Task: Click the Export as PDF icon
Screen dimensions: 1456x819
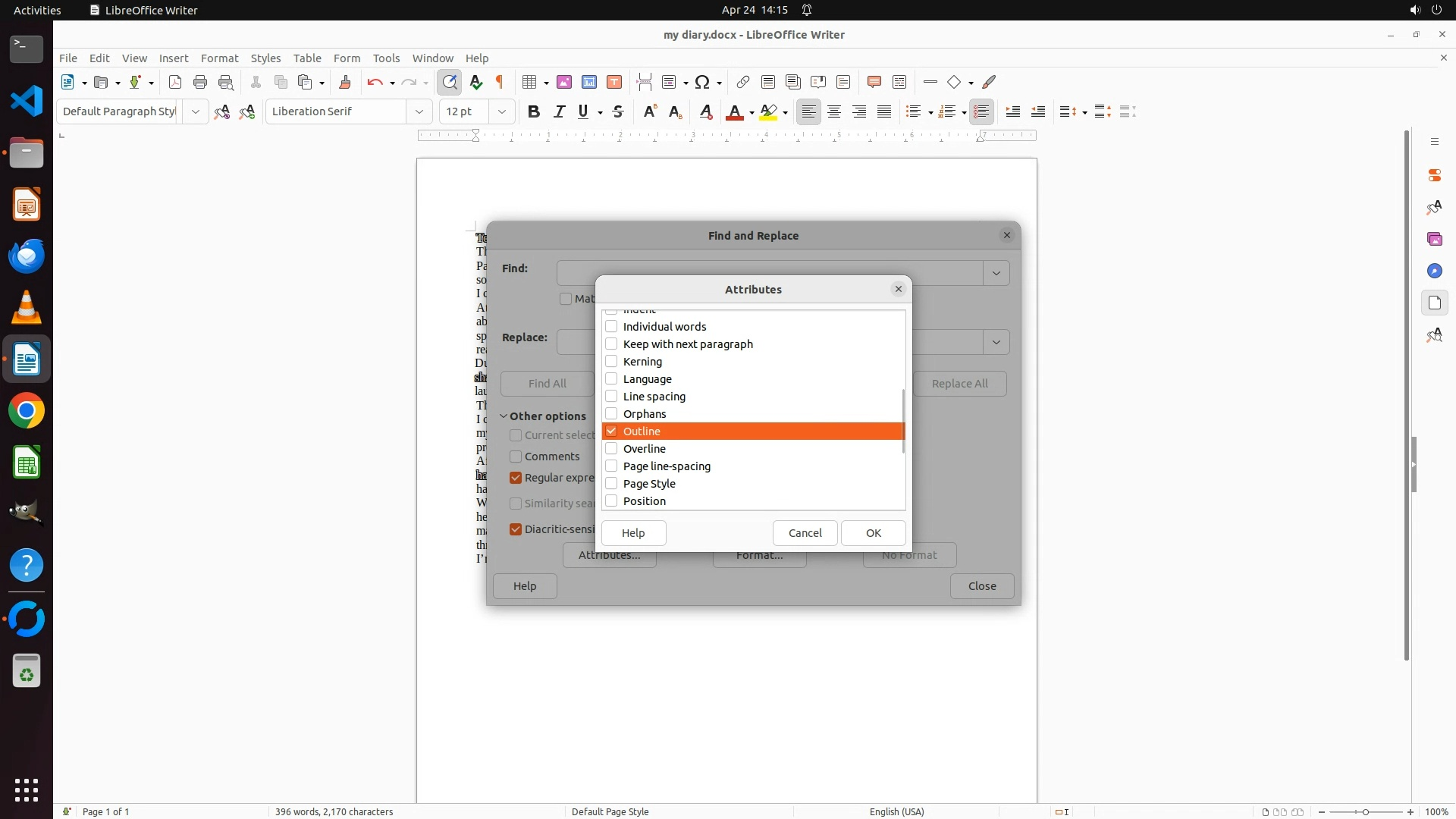Action: click(x=175, y=82)
